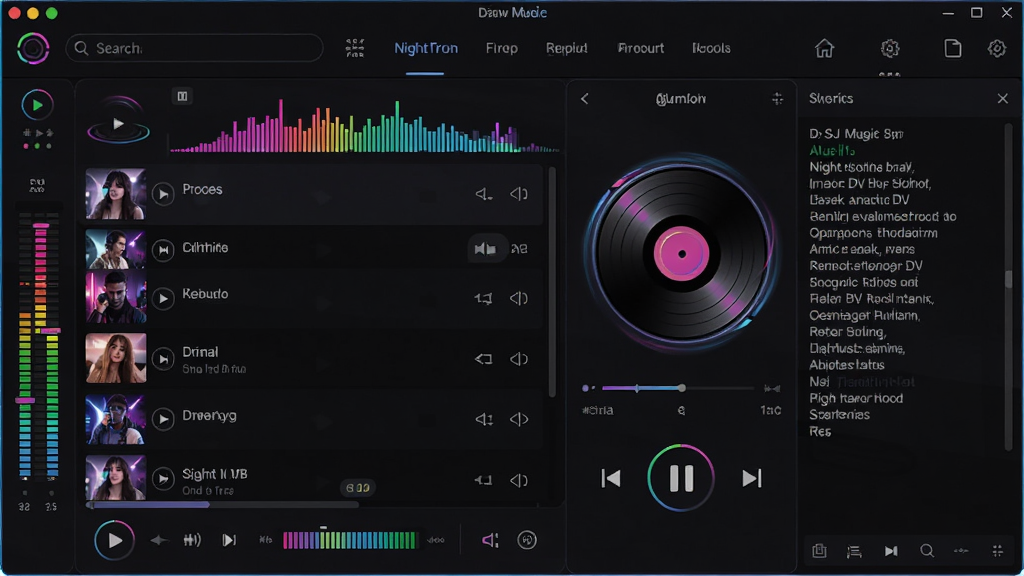Click skip-next icon in bottom bar
Viewport: 1024px width, 576px height.
click(x=229, y=540)
